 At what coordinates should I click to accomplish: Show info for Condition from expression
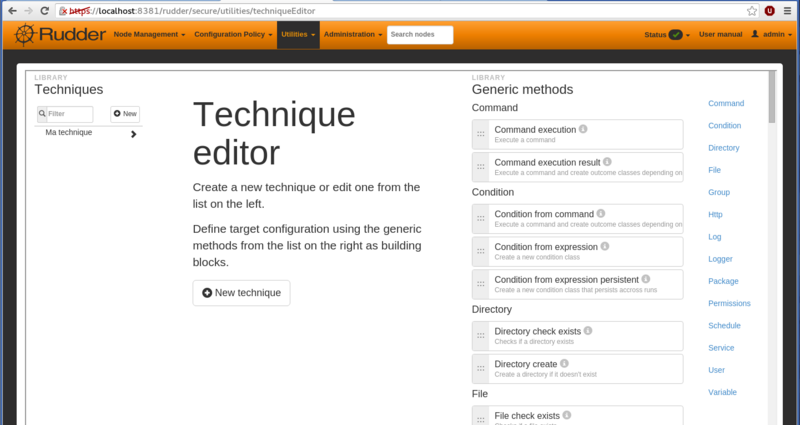tap(605, 246)
